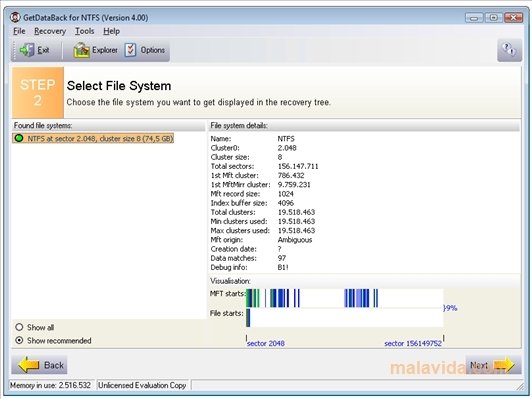Viewport: 532px width, 399px height.
Task: Click the Visualisation section label
Action: 230,281
